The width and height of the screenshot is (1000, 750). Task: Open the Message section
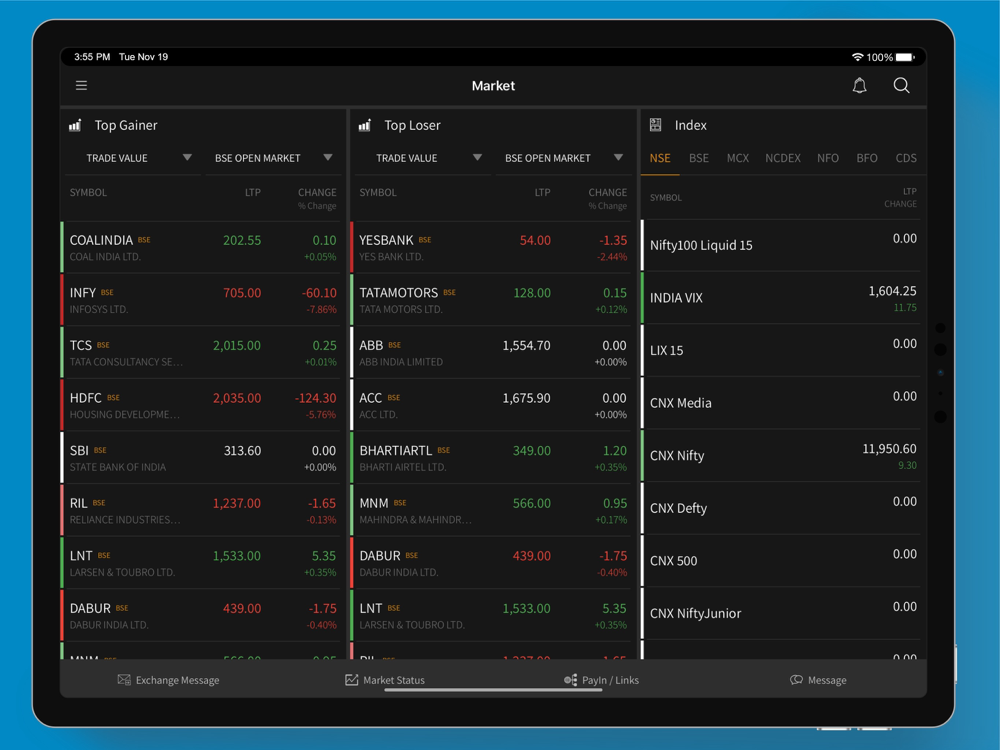tap(818, 680)
